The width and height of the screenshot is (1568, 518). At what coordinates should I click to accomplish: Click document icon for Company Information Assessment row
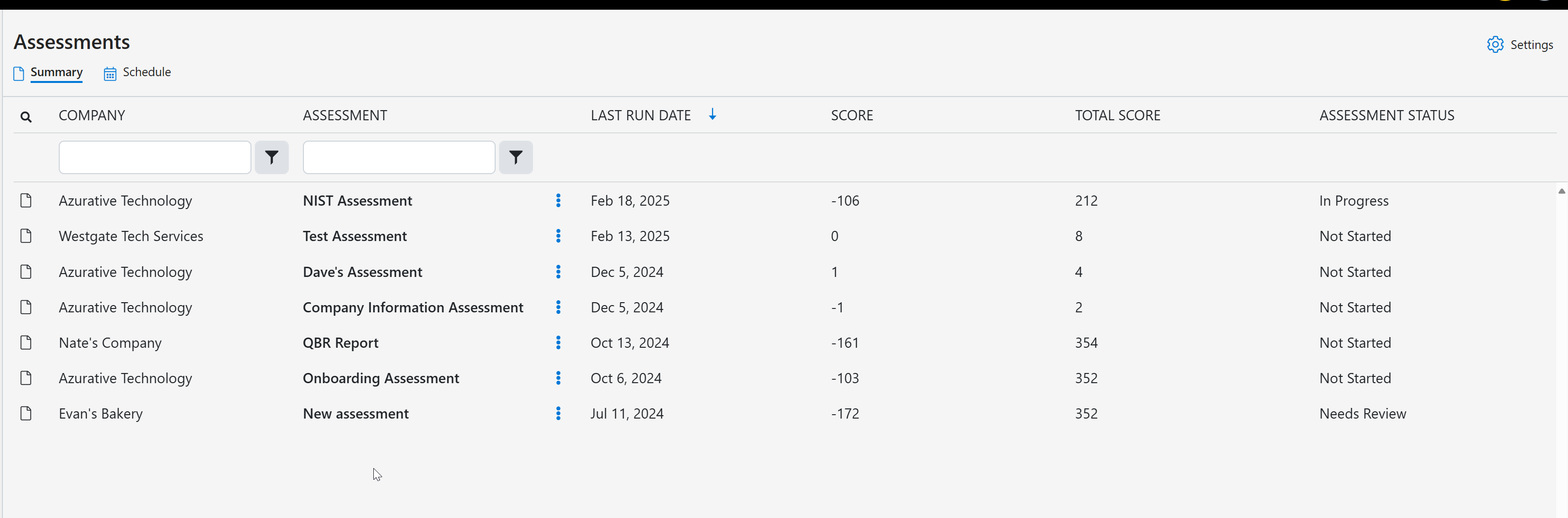tap(26, 307)
